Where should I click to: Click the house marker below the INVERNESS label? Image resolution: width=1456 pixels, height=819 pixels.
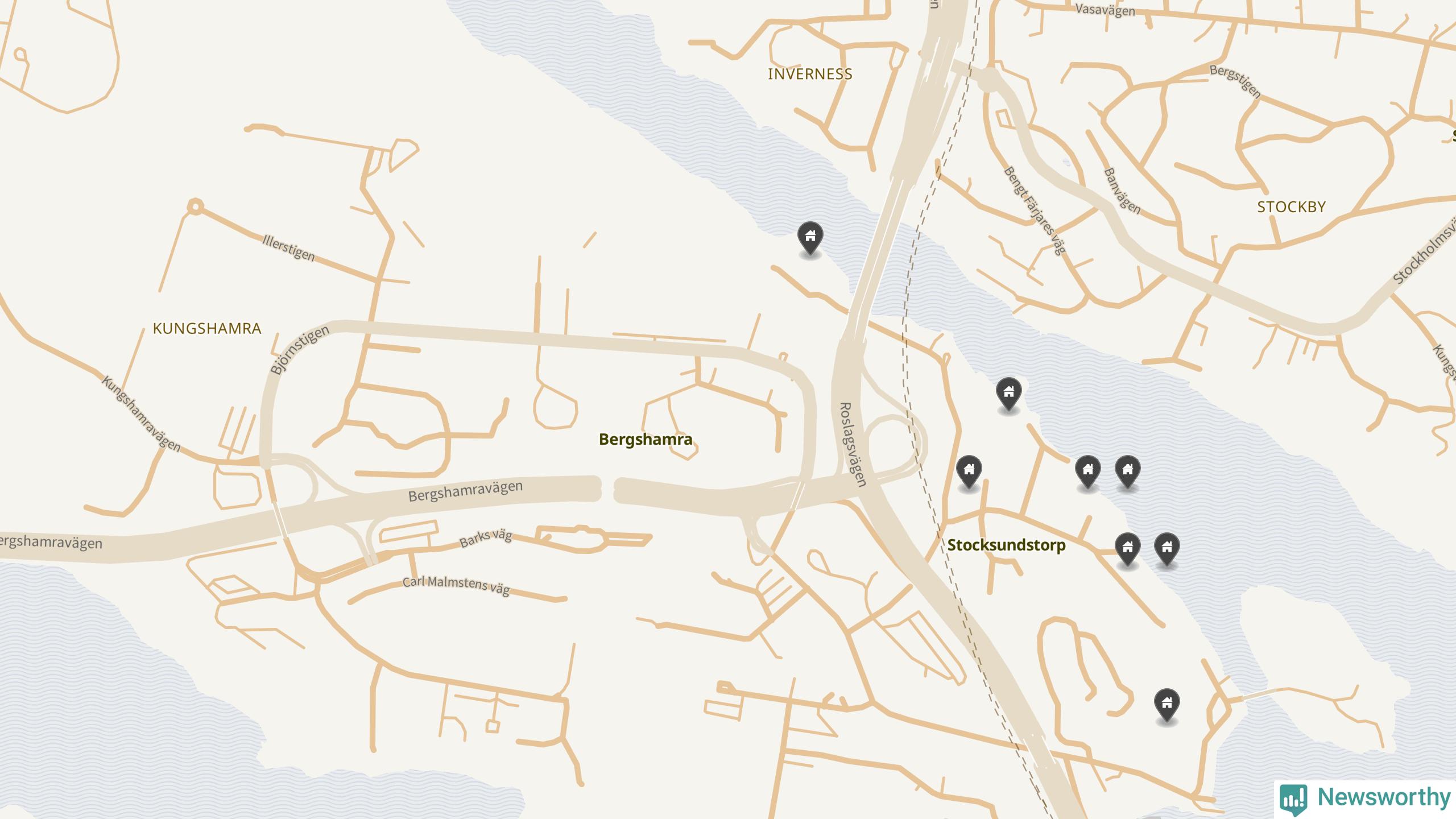(x=810, y=238)
